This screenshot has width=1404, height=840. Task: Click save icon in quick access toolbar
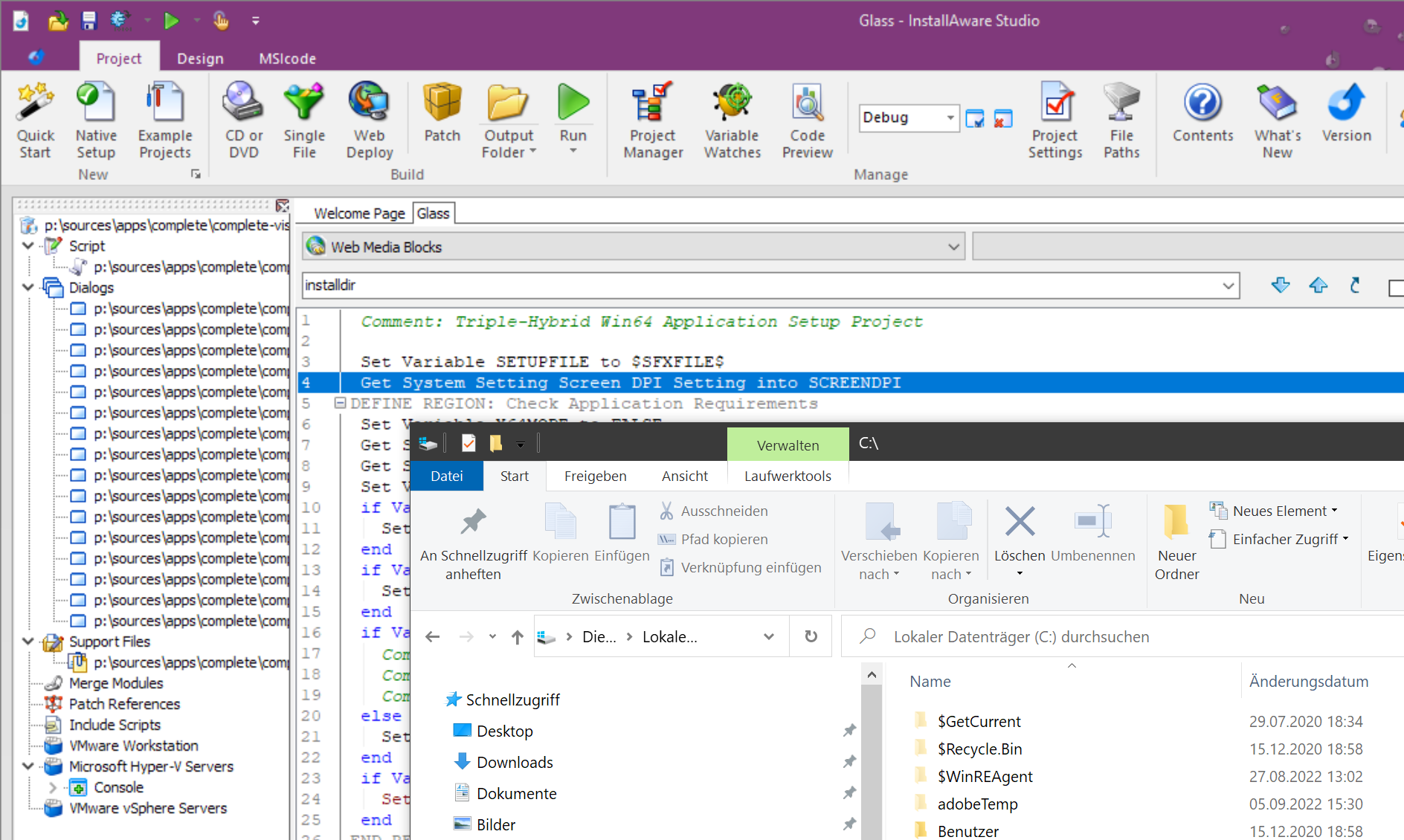89,21
